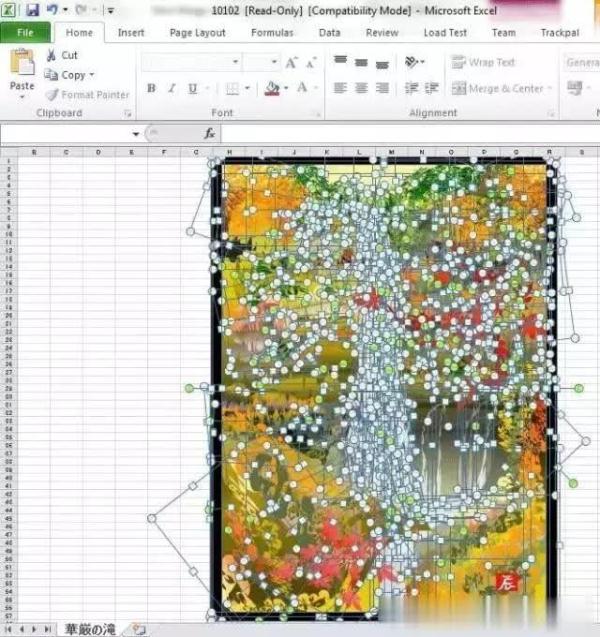Image resolution: width=600 pixels, height=637 pixels.
Task: Open the Alignment dialog launcher
Action: [x=551, y=114]
